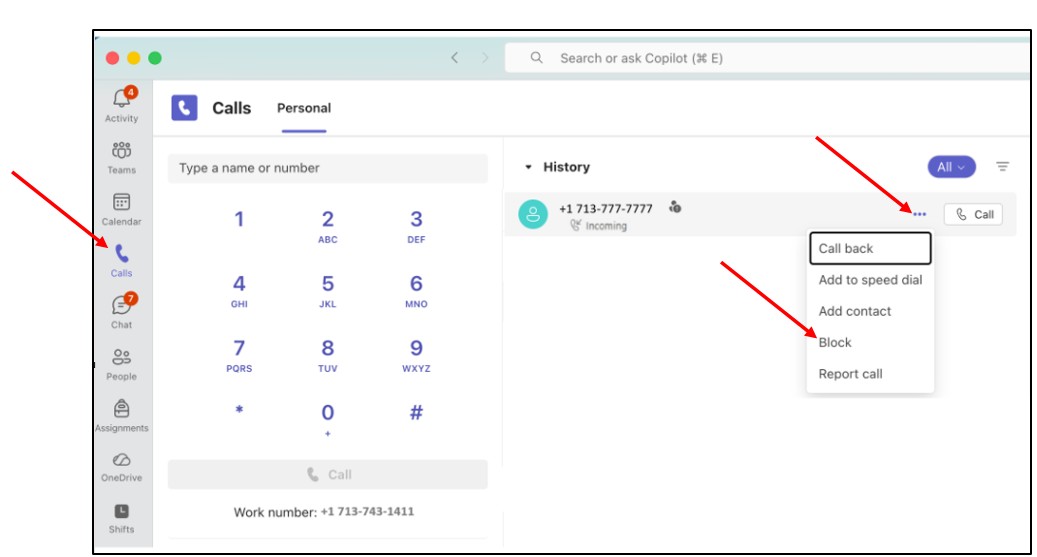Collapse the History section
This screenshot has width=1037, height=557.
tap(528, 167)
